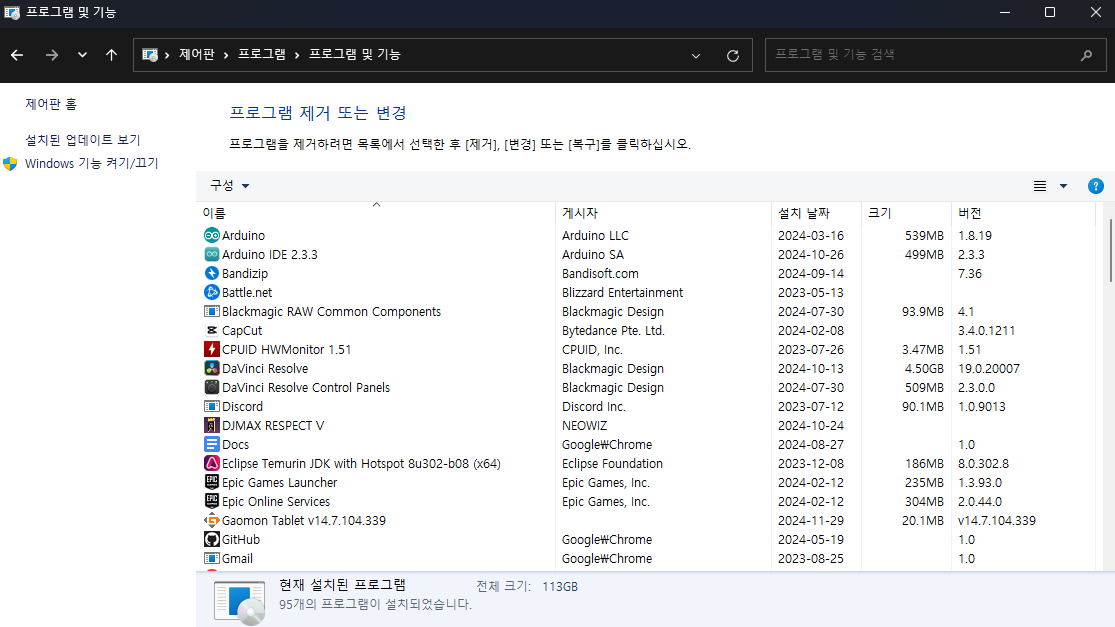This screenshot has height=627, width=1115.
Task: Select the DaVinci Resolve row name
Action: coord(265,368)
